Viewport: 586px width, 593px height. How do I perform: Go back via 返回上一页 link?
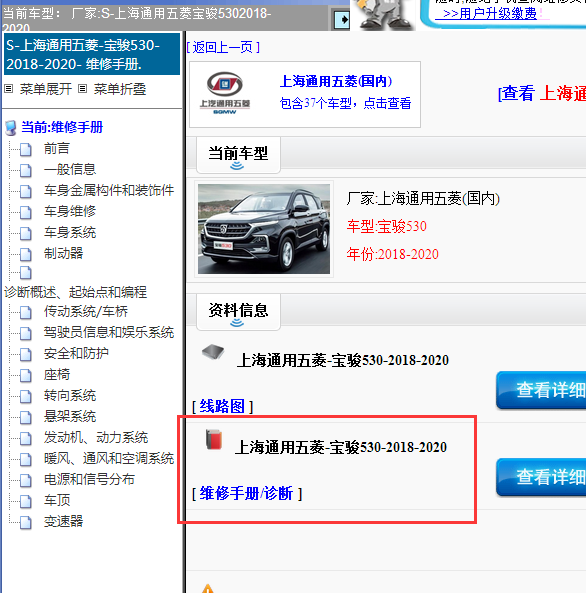pos(223,47)
